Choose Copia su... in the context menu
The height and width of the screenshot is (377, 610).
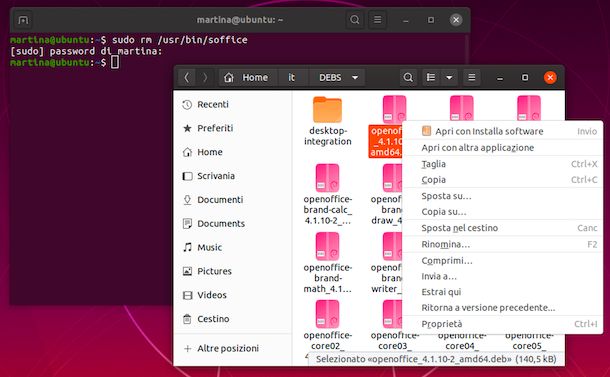click(x=503, y=212)
